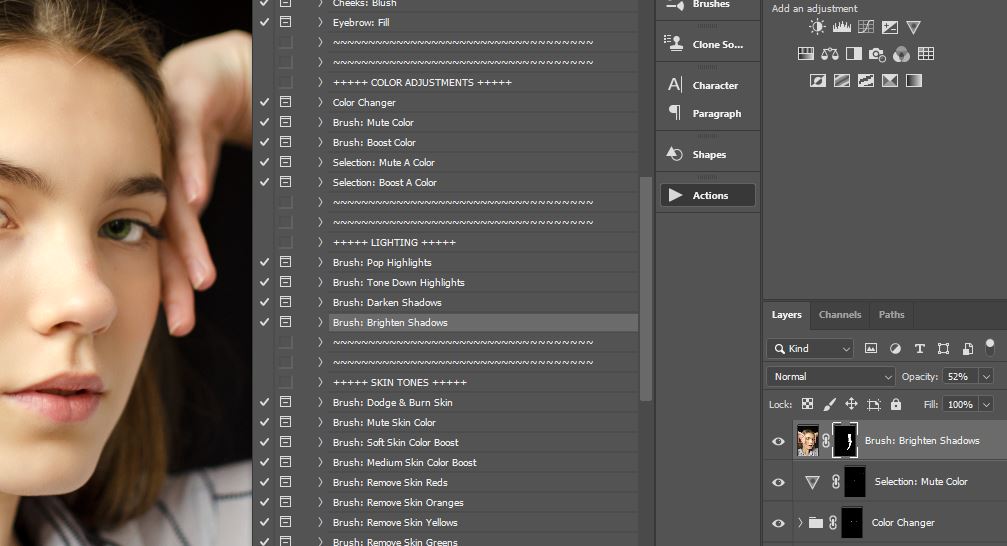Click the Color Balance scales icon

click(x=830, y=54)
